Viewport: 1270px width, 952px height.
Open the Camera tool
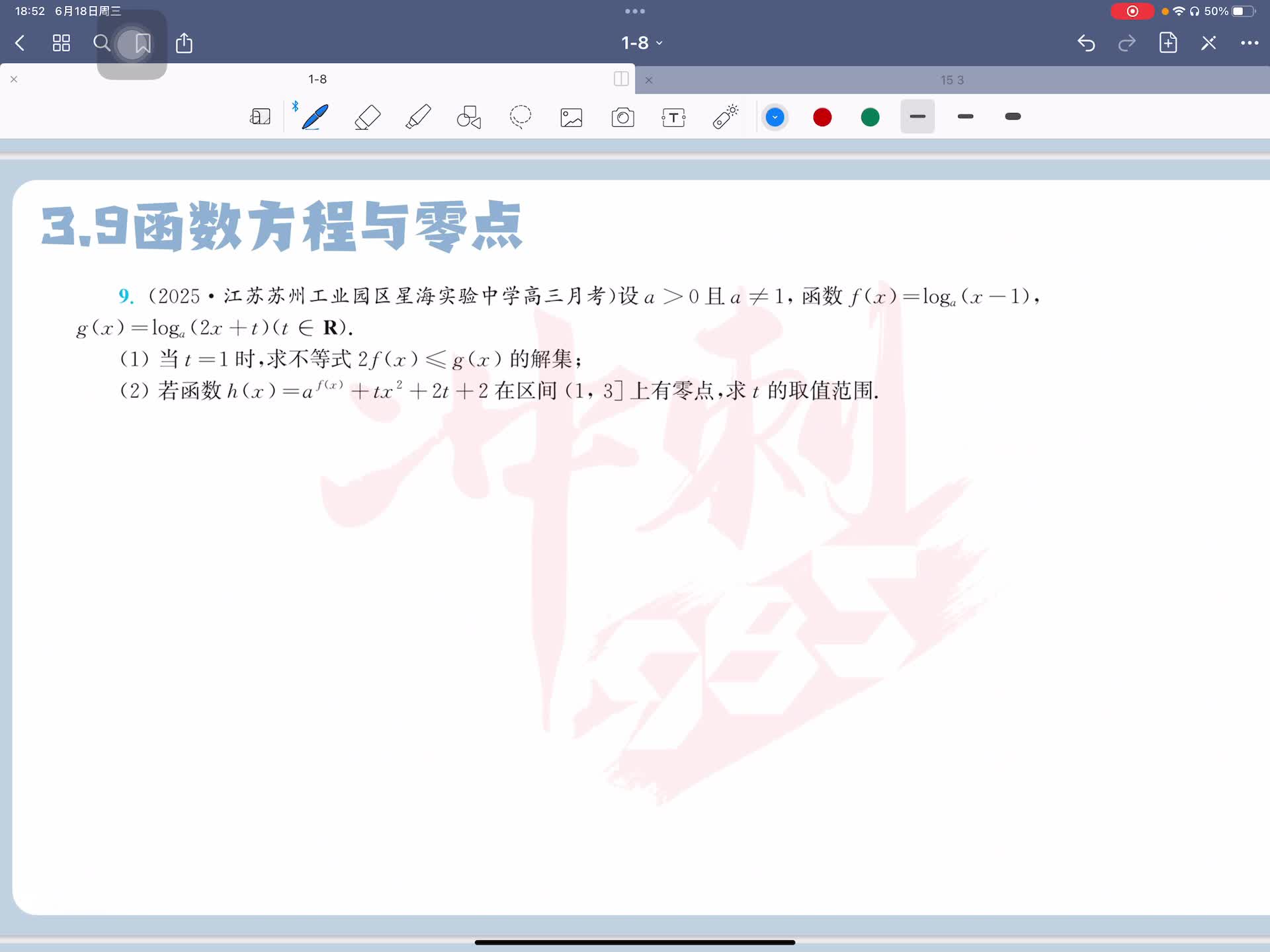(622, 118)
